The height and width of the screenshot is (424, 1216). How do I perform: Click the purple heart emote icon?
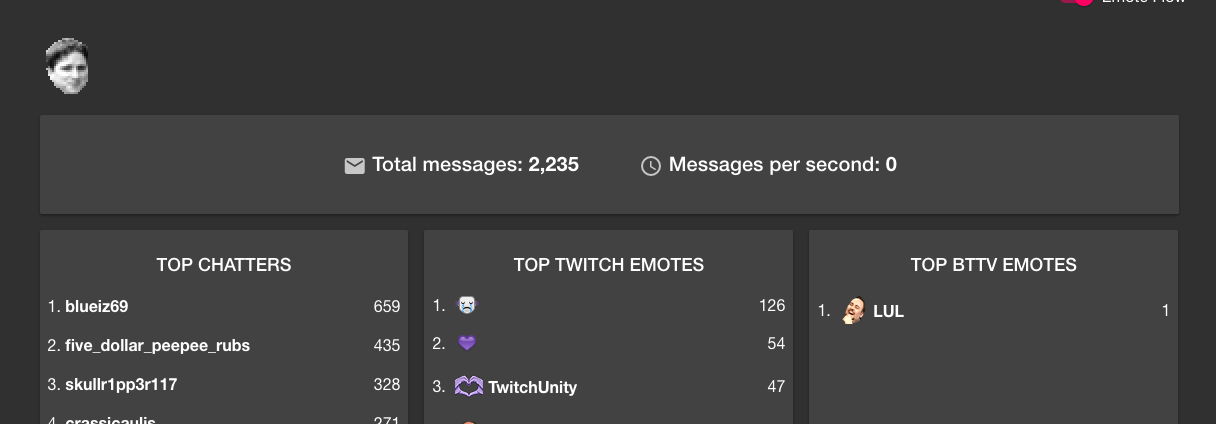466,343
